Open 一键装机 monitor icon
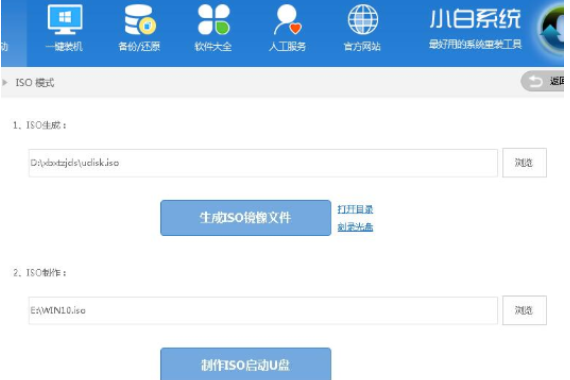 click(65, 20)
